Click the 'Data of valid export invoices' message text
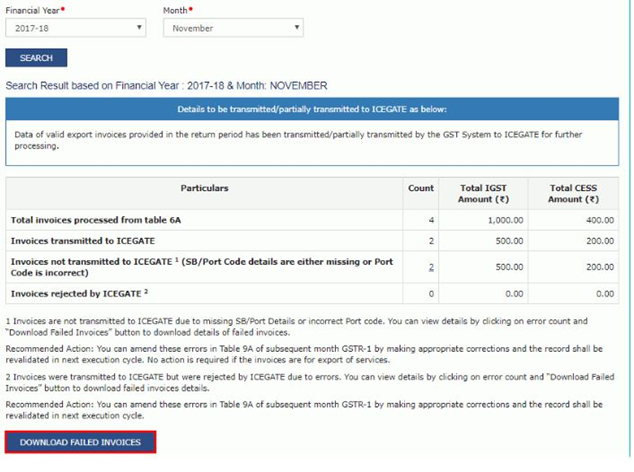 click(298, 140)
